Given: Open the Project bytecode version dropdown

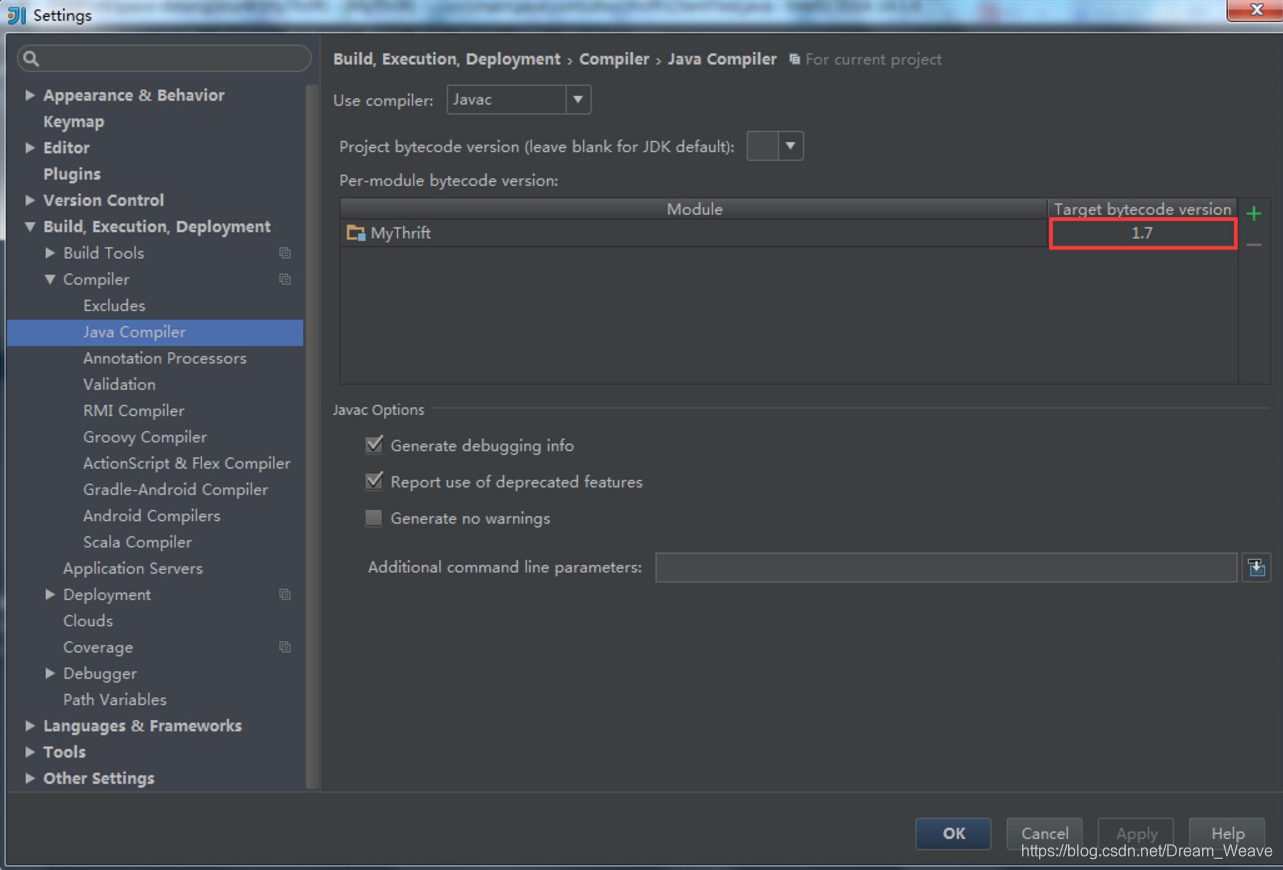Looking at the screenshot, I should (789, 145).
